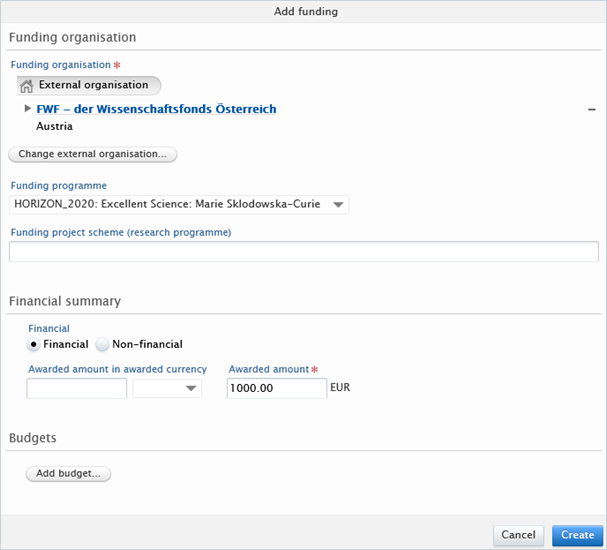
Task: Remove the organisation with the minus icon
Action: (x=591, y=109)
